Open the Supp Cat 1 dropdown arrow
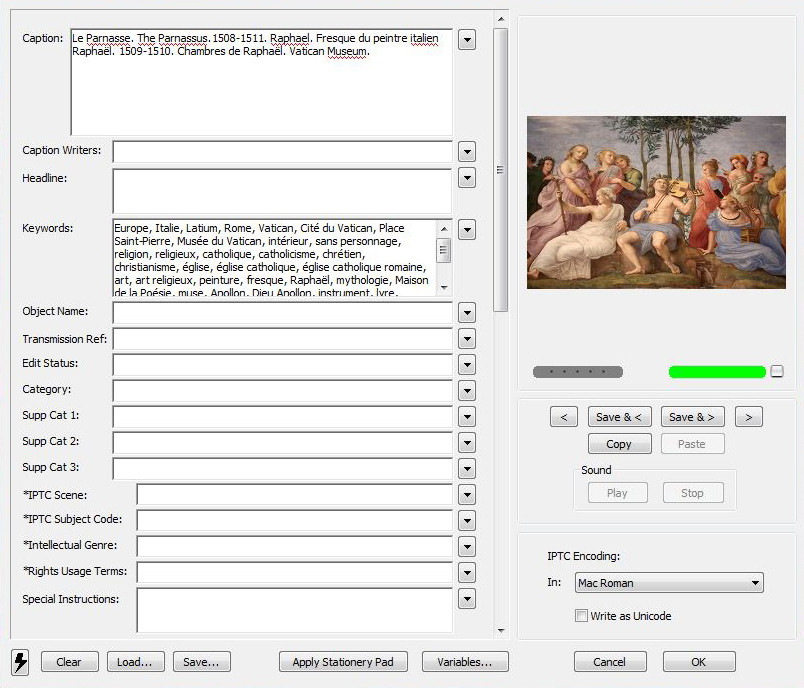 coord(467,417)
